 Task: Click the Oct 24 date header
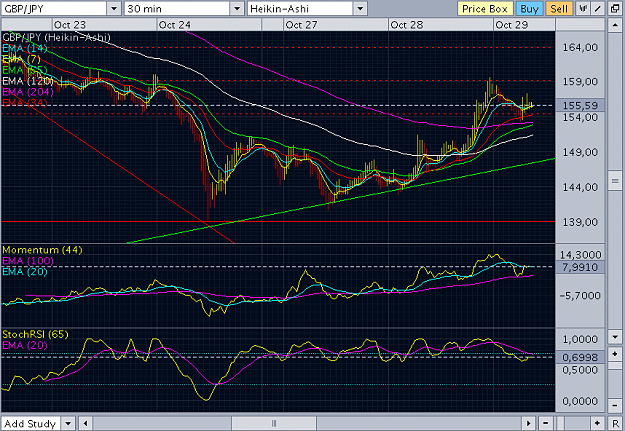(x=175, y=25)
